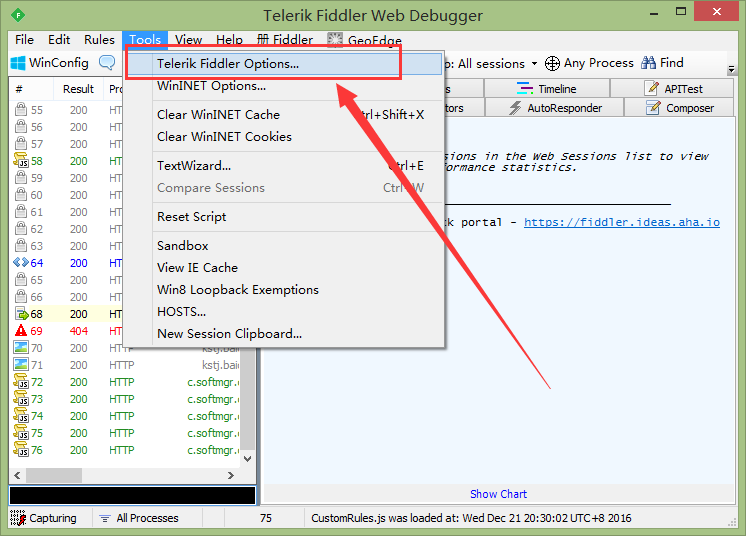Open the Help menu
Screen dimensions: 746x536
click(229, 39)
